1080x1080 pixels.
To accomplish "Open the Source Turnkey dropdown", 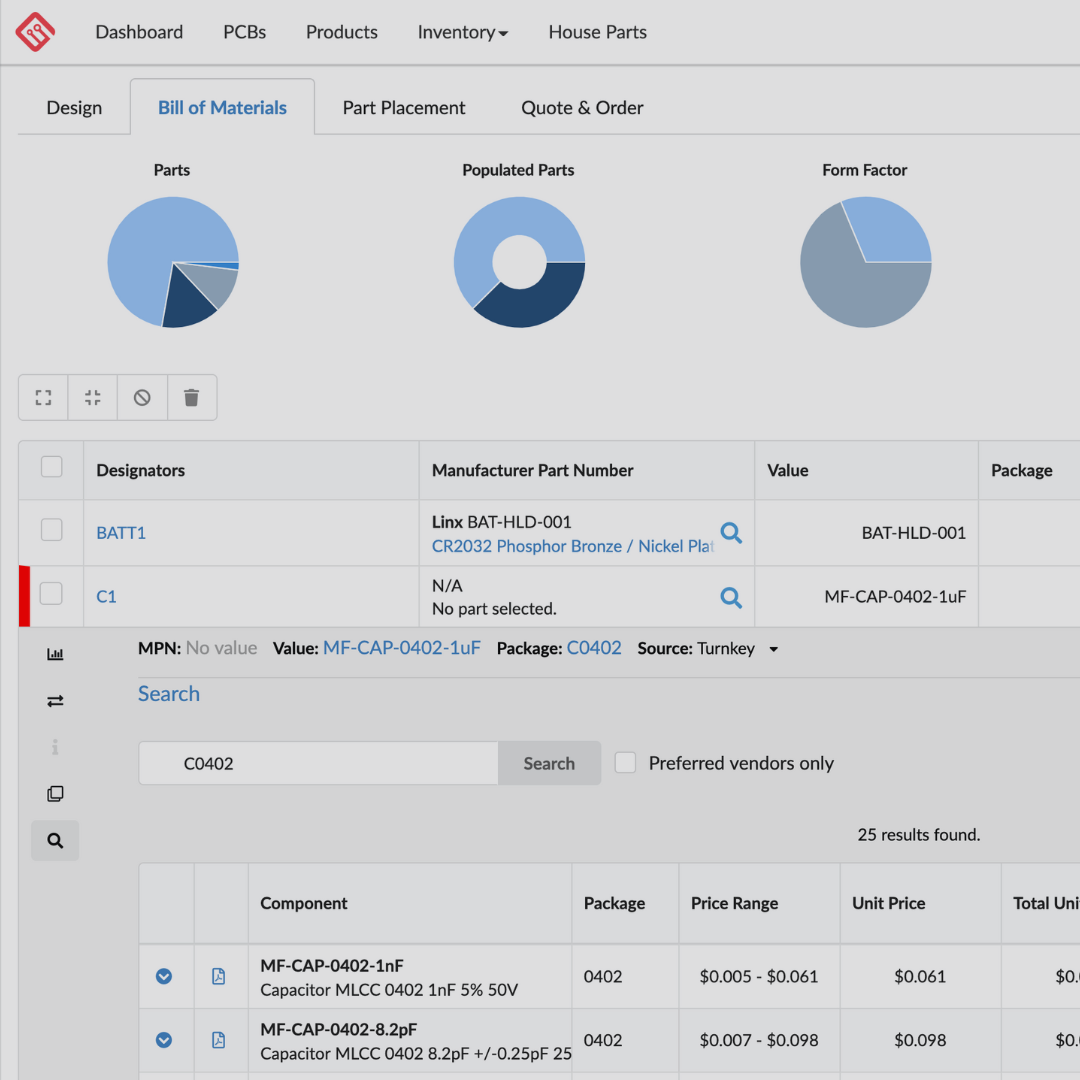I will point(773,649).
